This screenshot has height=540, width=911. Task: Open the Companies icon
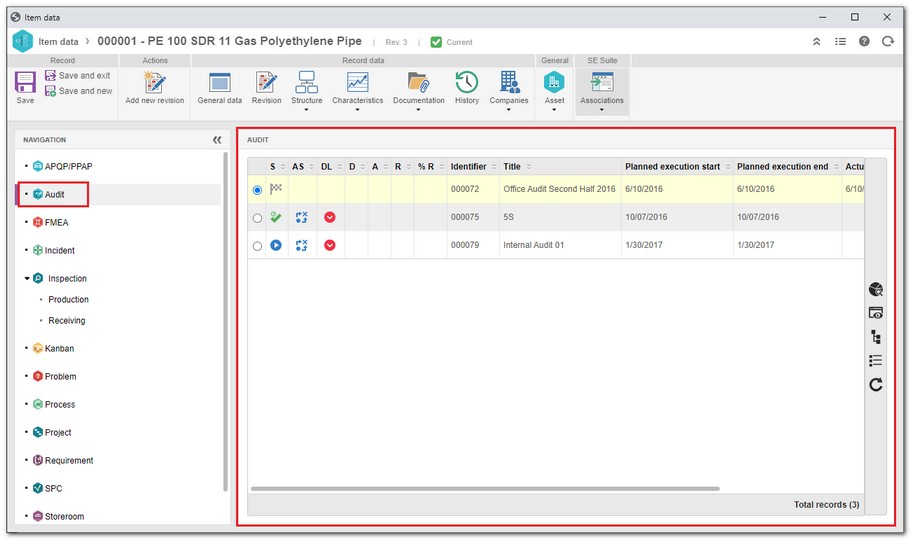[509, 83]
